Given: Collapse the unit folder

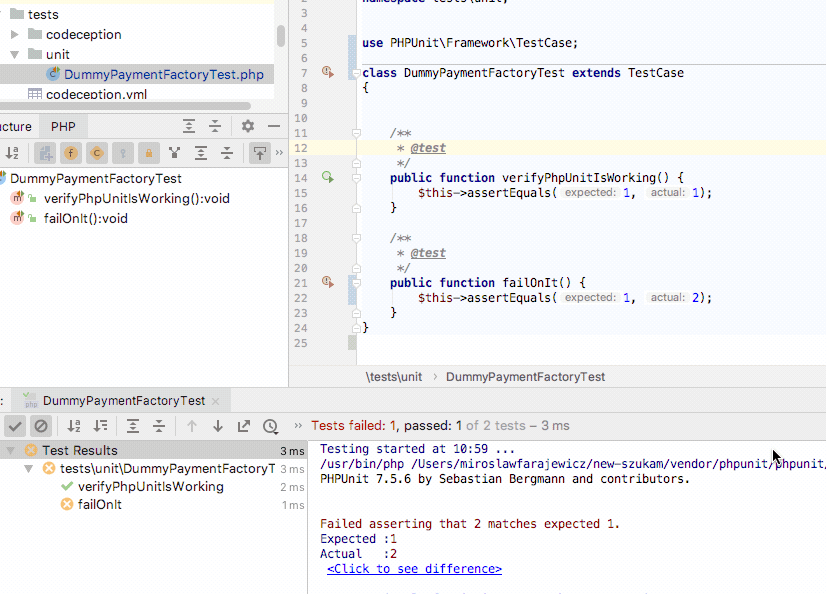Looking at the screenshot, I should [15, 54].
